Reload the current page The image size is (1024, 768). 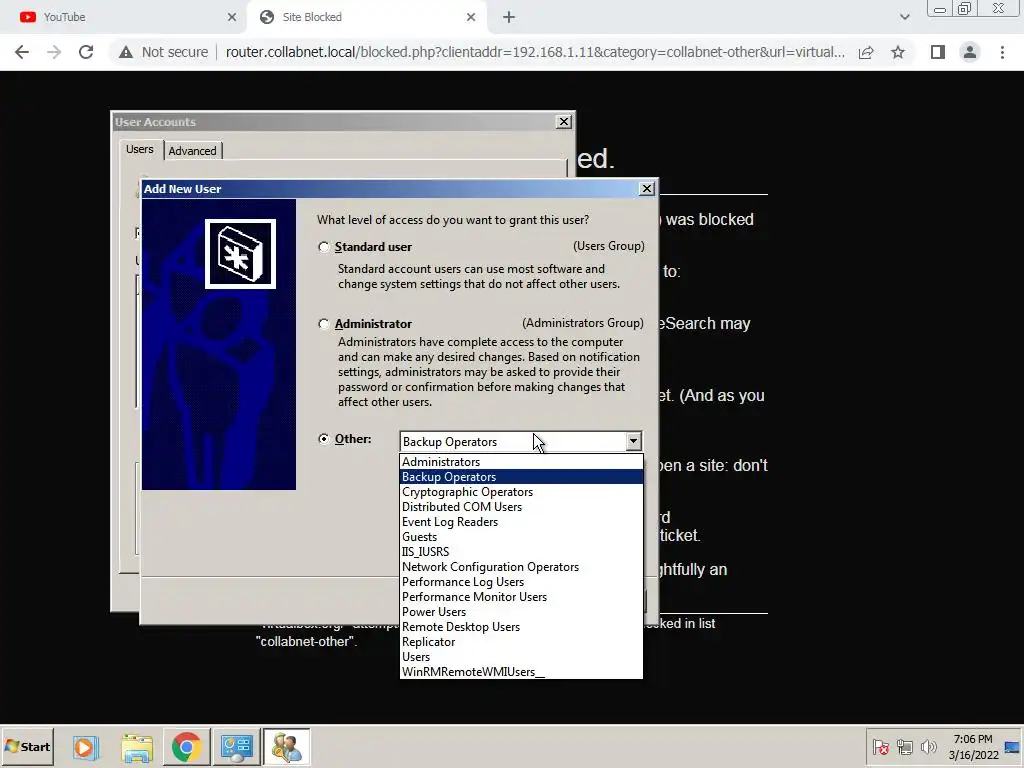(86, 52)
